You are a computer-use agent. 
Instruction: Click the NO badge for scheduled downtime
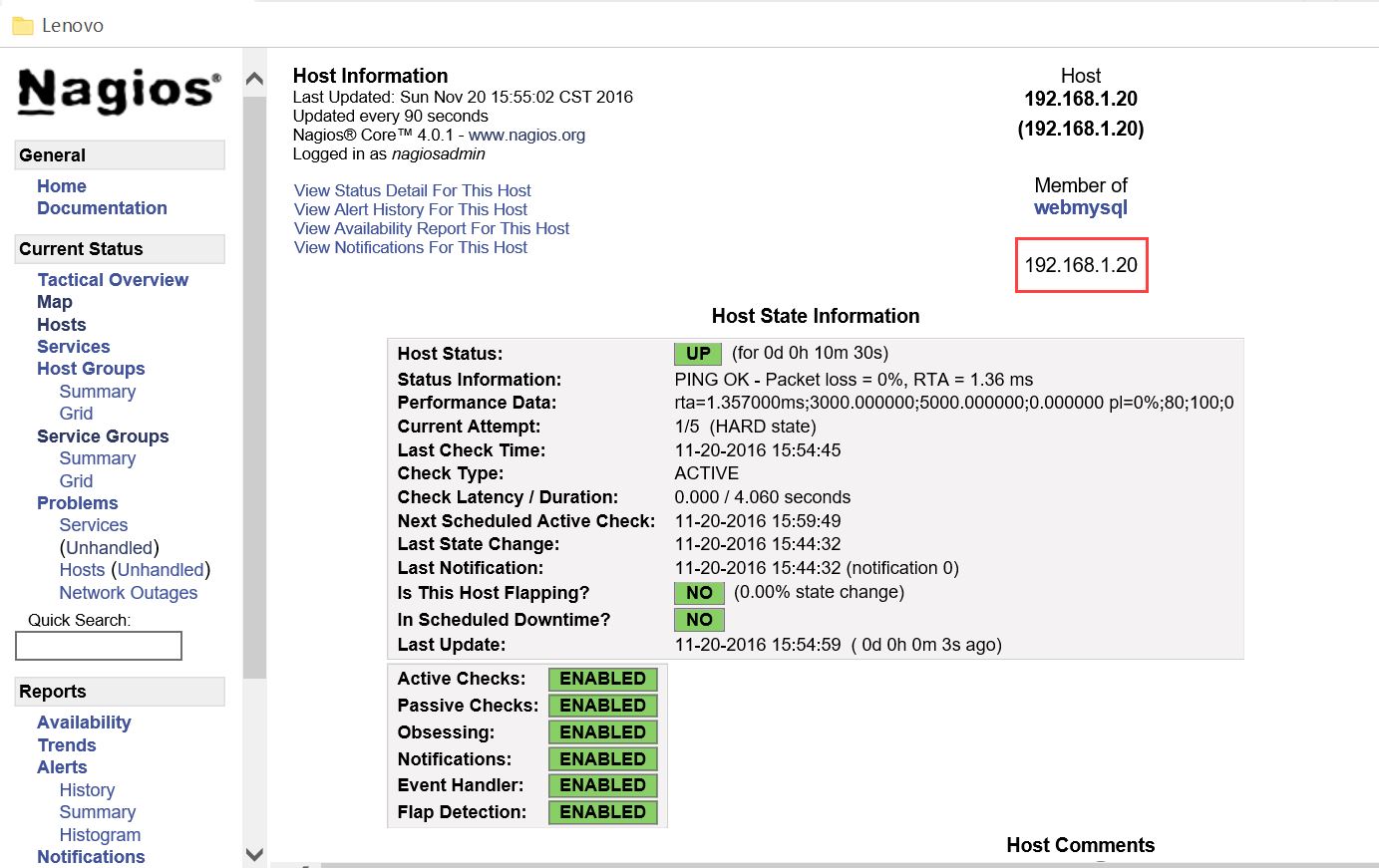coord(699,620)
